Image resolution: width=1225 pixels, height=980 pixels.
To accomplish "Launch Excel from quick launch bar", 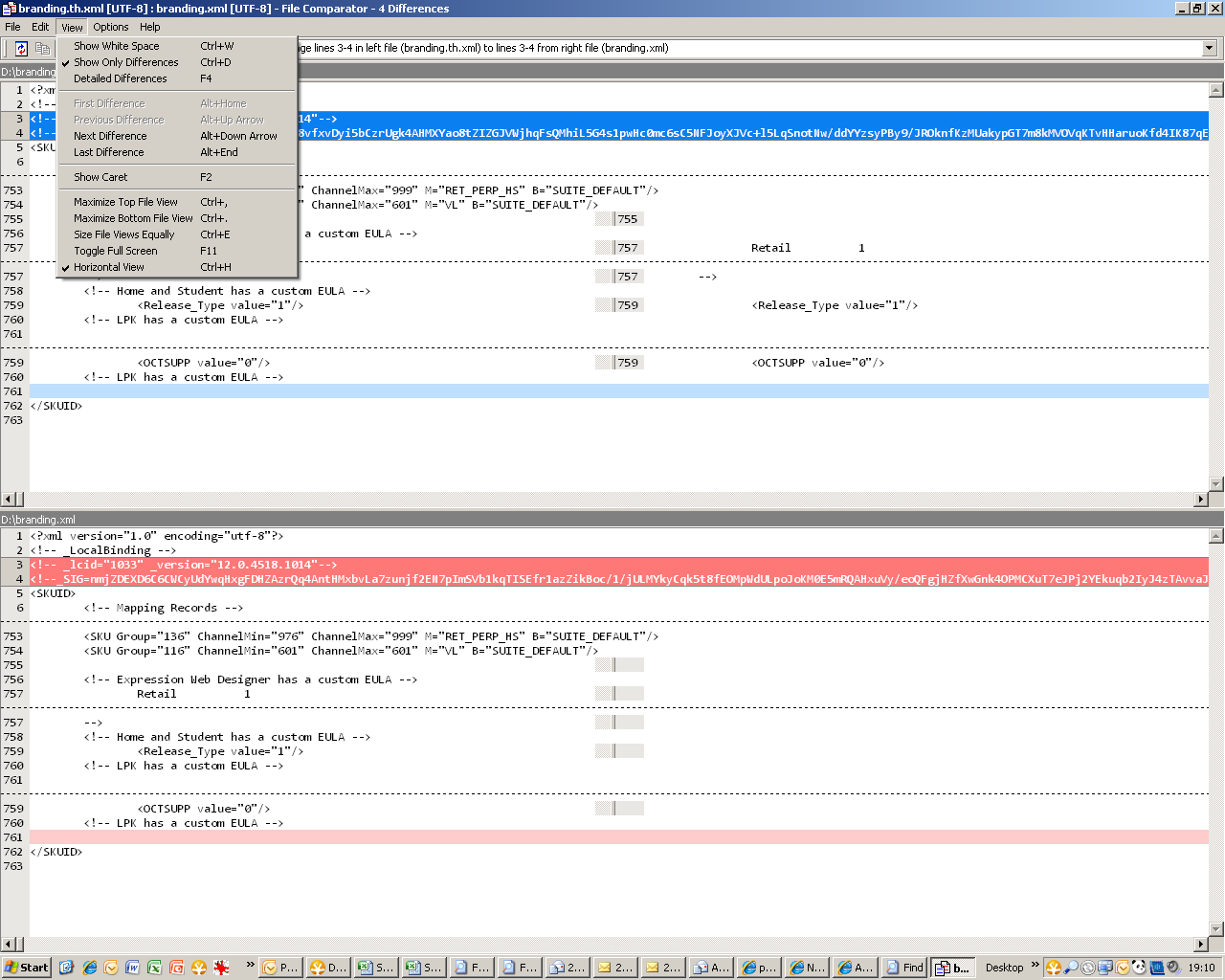I will (x=154, y=968).
